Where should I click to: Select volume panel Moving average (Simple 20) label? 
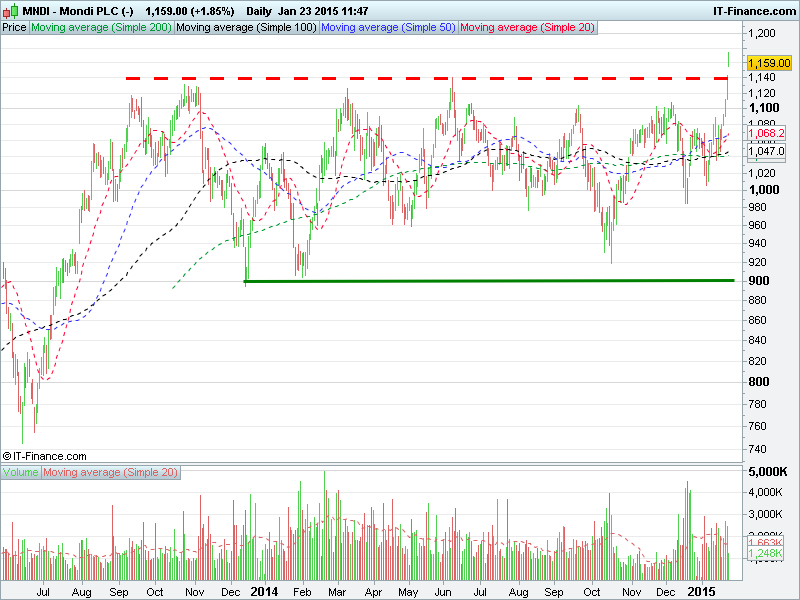pyautogui.click(x=110, y=472)
